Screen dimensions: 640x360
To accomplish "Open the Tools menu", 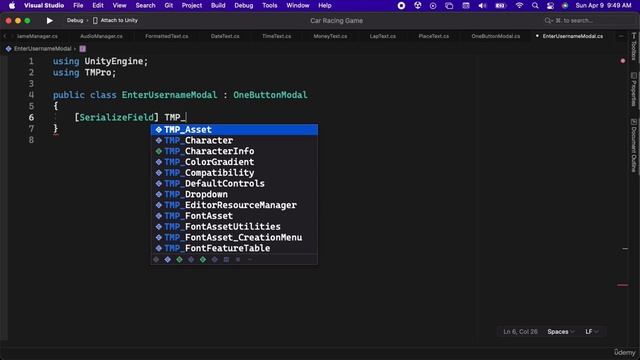I will click(269, 5).
